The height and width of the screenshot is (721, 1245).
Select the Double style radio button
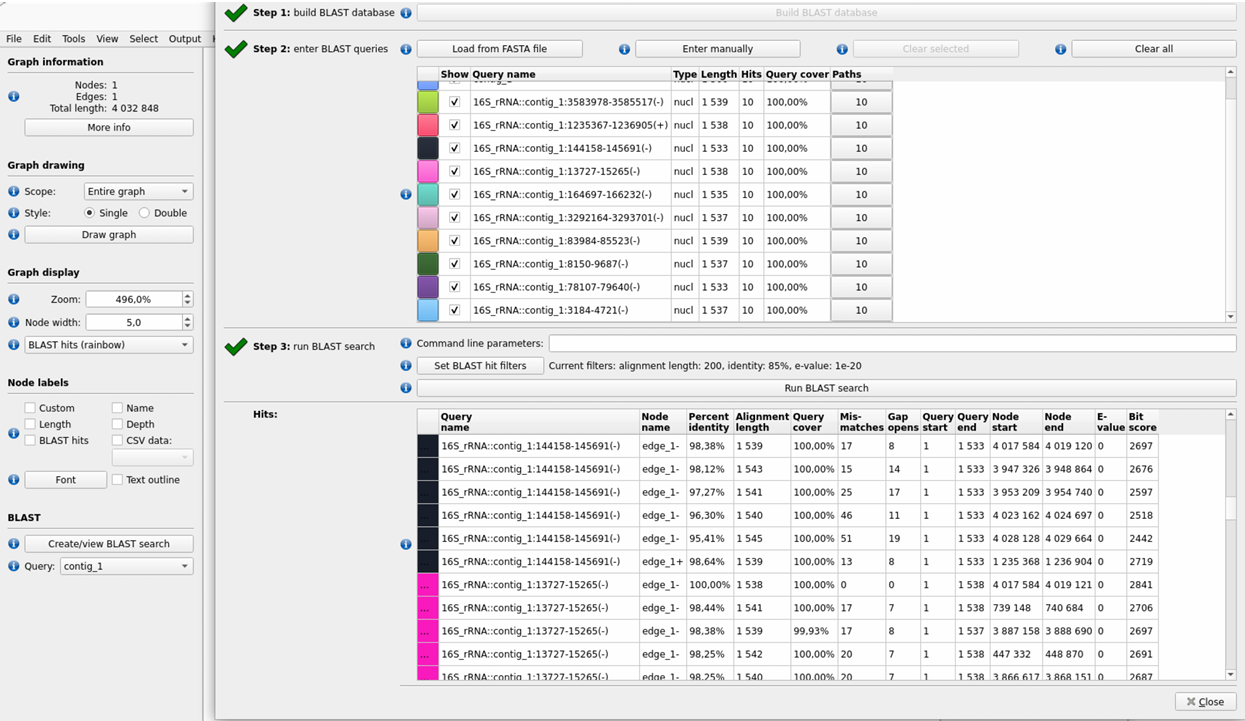click(x=144, y=213)
